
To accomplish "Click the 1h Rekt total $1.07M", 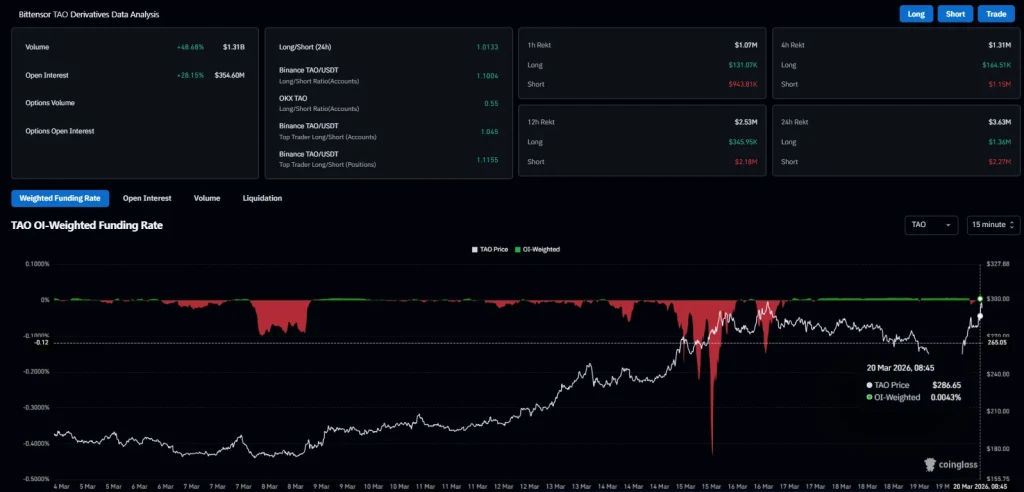I will (x=745, y=46).
